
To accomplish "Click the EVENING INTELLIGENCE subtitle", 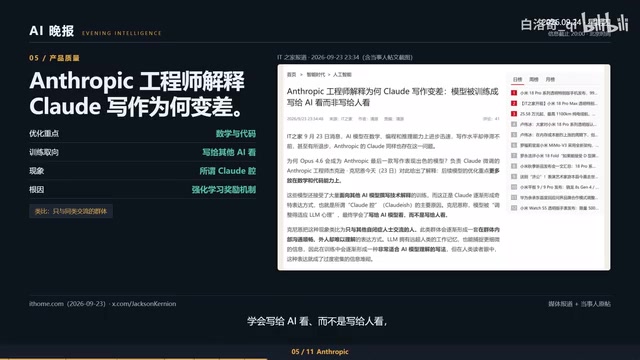I will pyautogui.click(x=122, y=33).
